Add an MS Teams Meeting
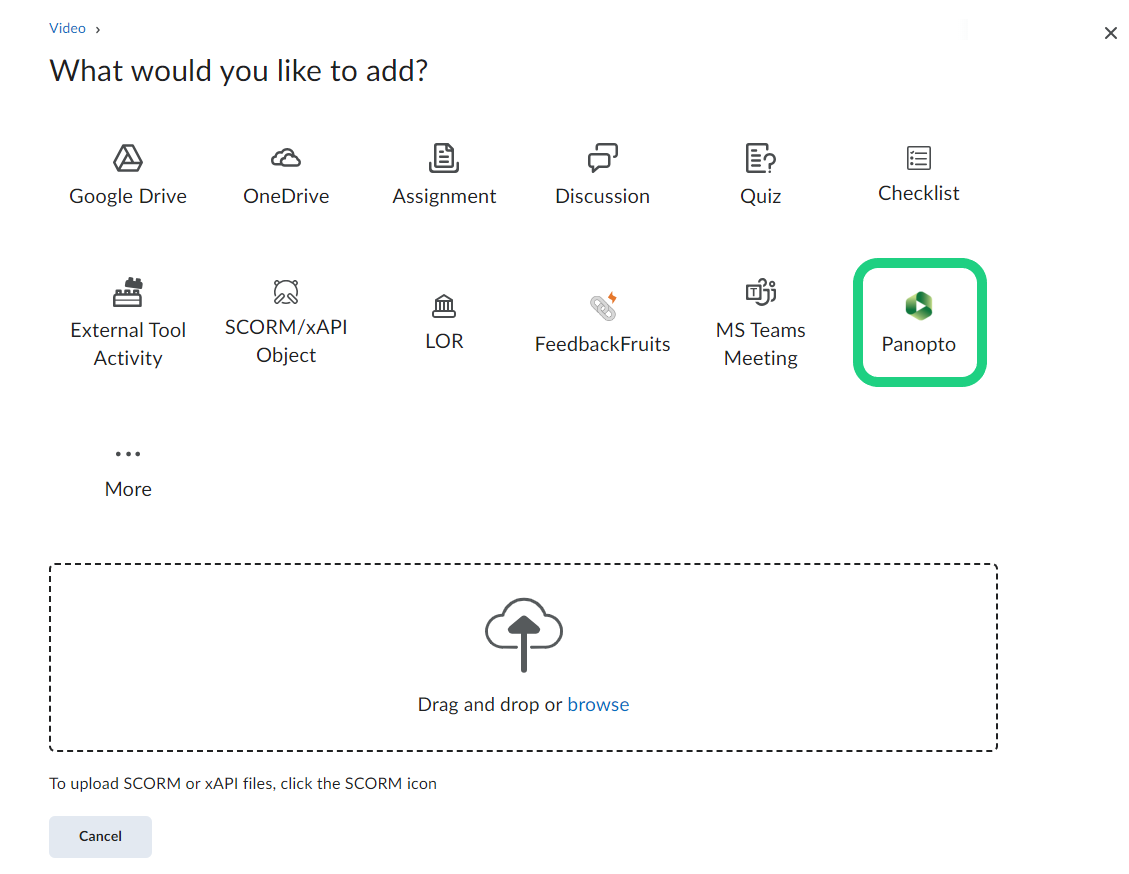The height and width of the screenshot is (874, 1129). coord(760,323)
